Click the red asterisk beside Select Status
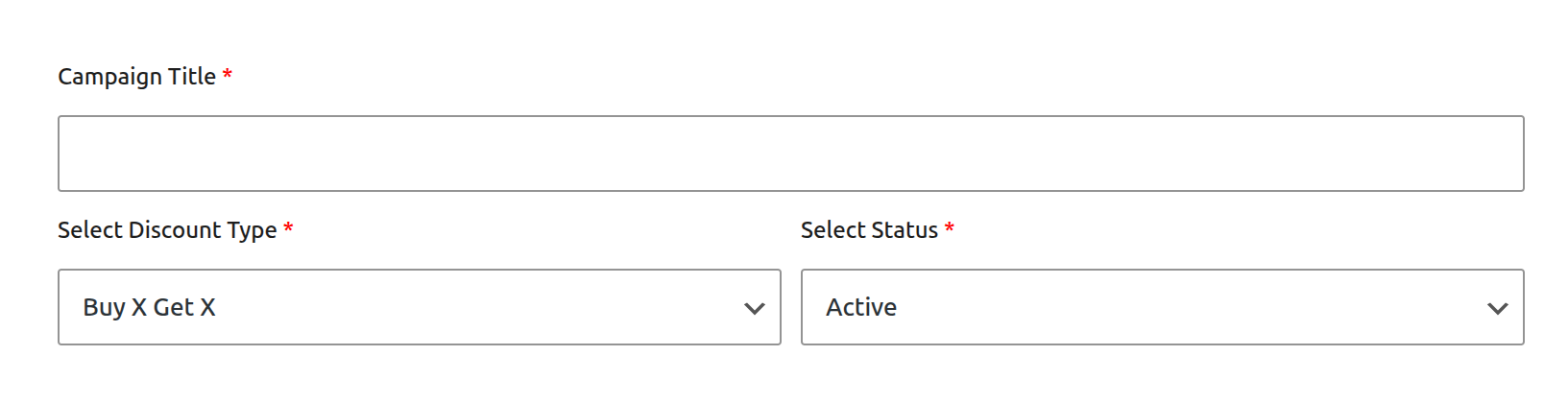Viewport: 1568px width, 403px height. click(950, 227)
